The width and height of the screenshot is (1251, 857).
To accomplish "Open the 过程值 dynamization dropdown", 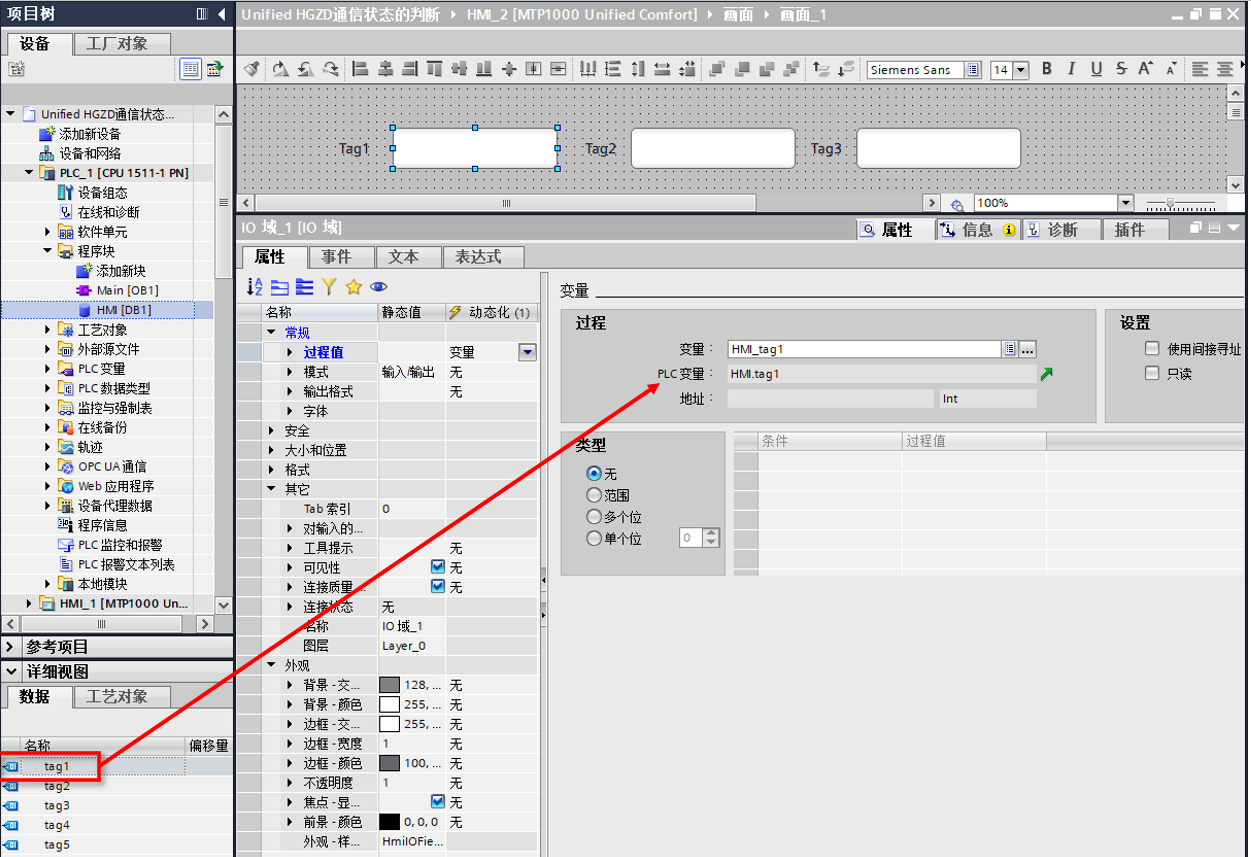I will pos(527,352).
